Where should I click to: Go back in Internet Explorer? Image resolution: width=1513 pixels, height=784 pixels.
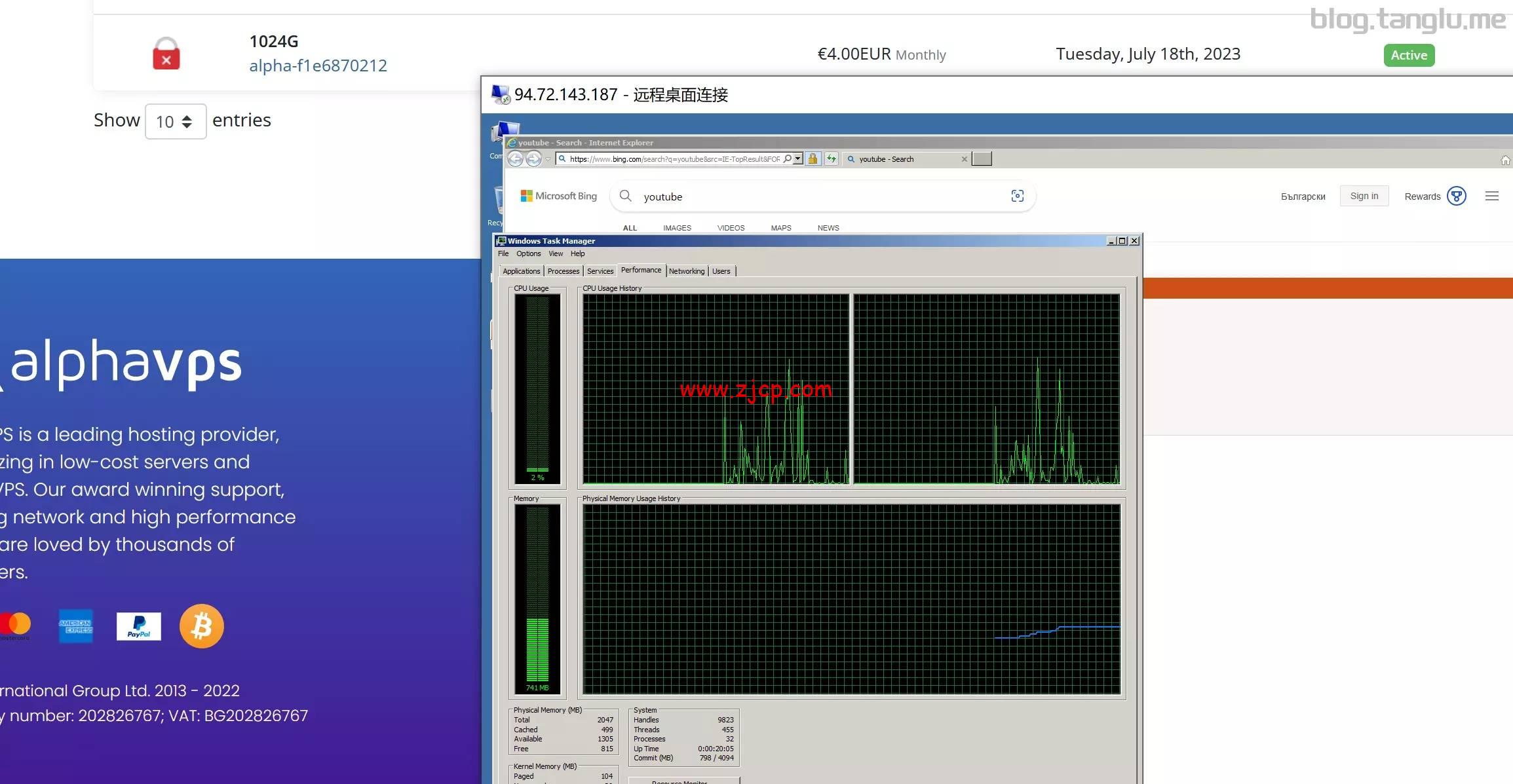516,159
